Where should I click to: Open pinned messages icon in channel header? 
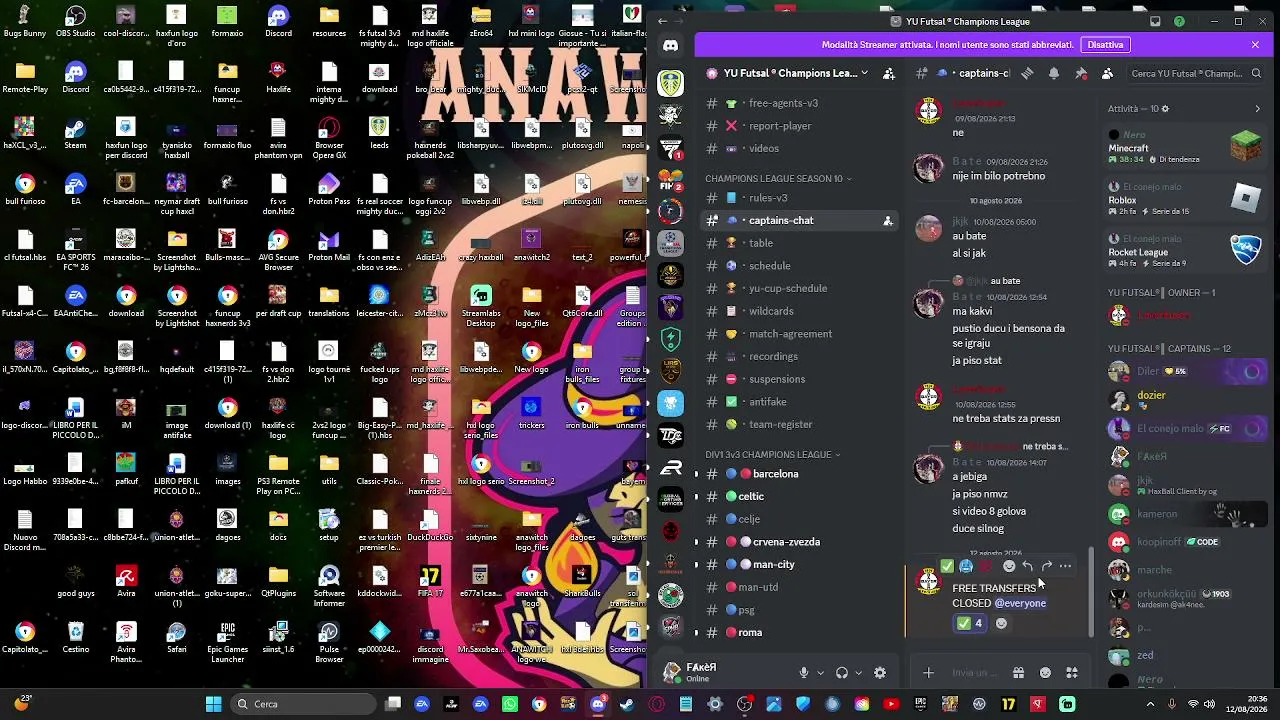(1081, 73)
